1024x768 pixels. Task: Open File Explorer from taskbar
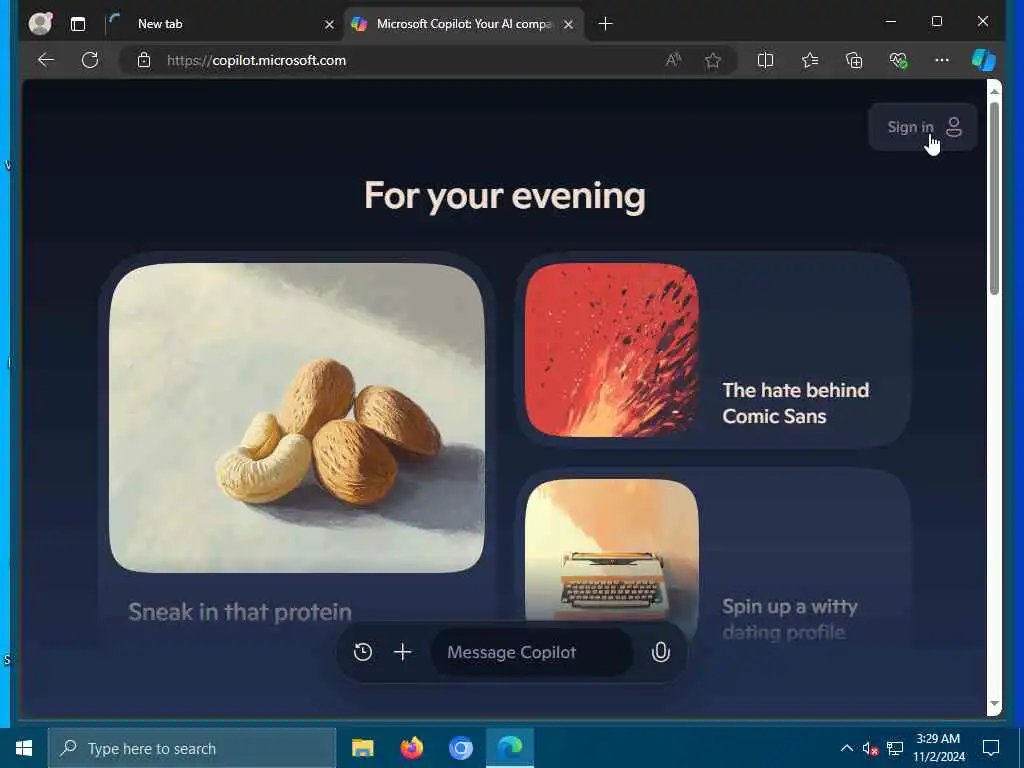click(x=362, y=748)
